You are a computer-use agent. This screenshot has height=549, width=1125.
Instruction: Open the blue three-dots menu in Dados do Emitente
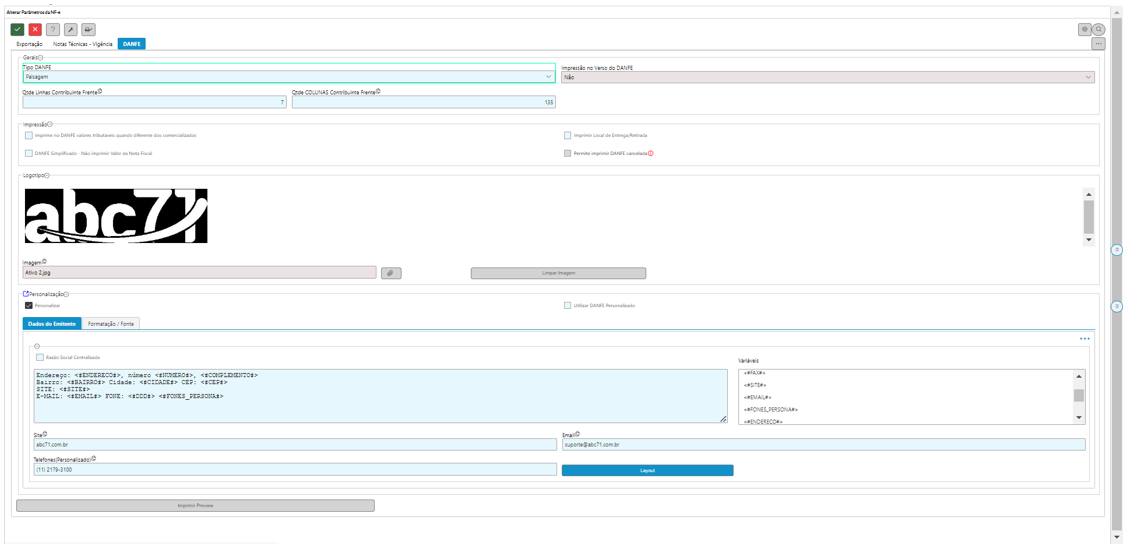tap(1085, 338)
